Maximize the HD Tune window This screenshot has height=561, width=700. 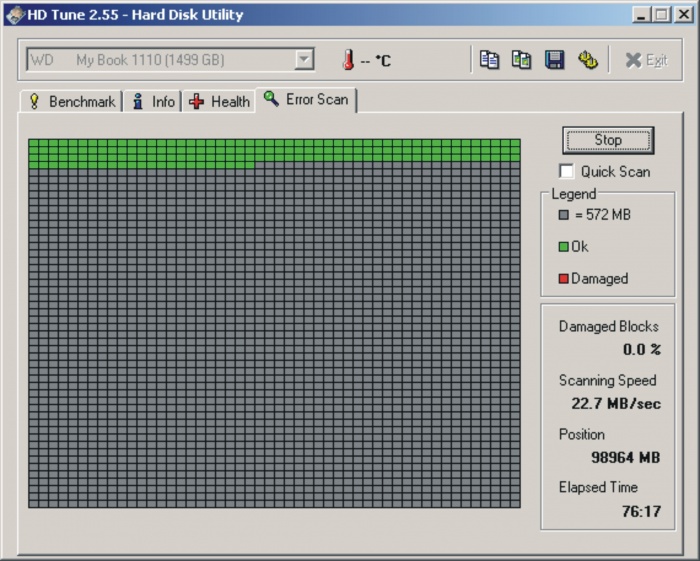(x=662, y=15)
